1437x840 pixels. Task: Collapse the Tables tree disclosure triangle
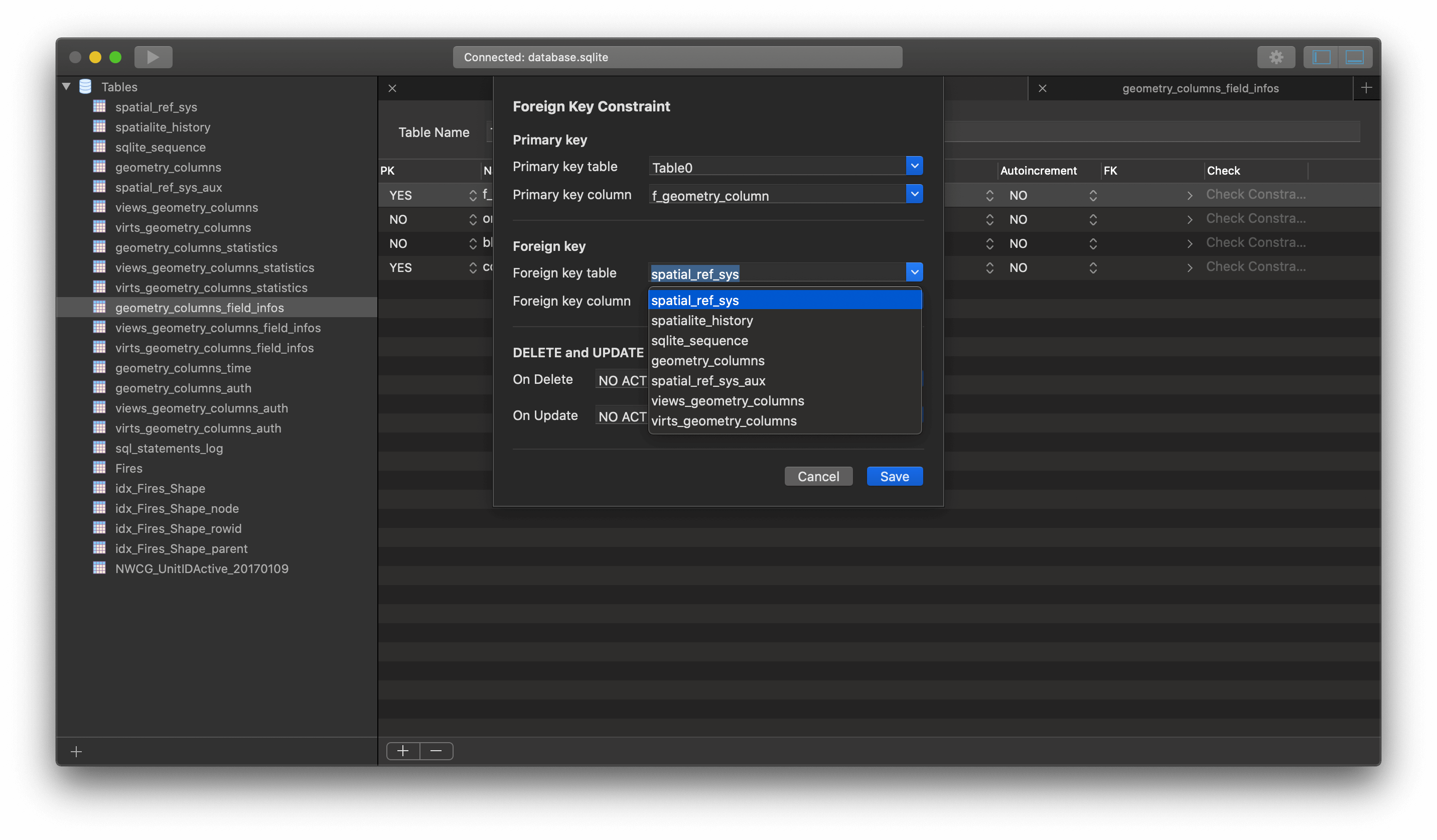[x=66, y=87]
